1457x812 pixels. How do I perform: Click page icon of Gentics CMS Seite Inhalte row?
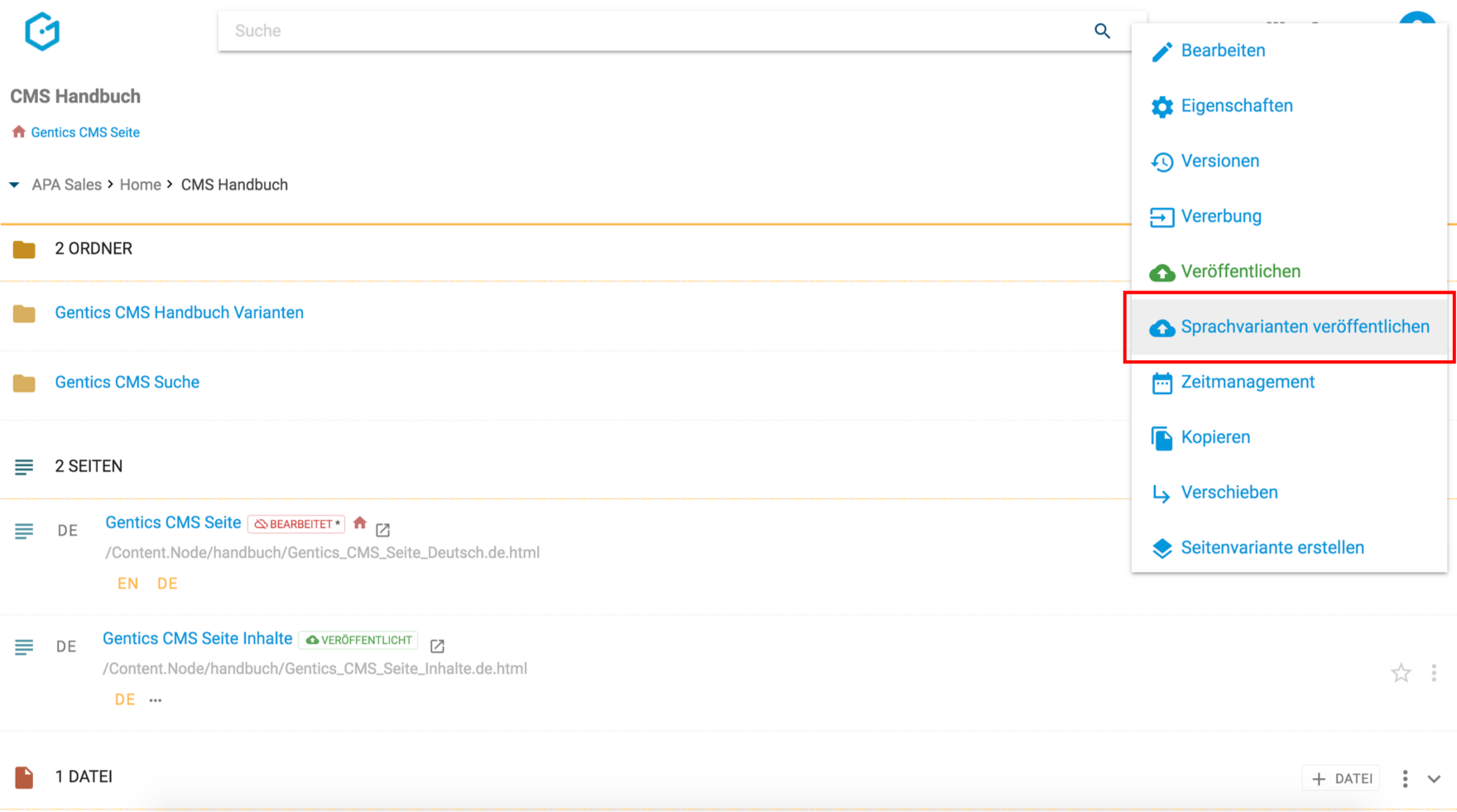(x=24, y=646)
